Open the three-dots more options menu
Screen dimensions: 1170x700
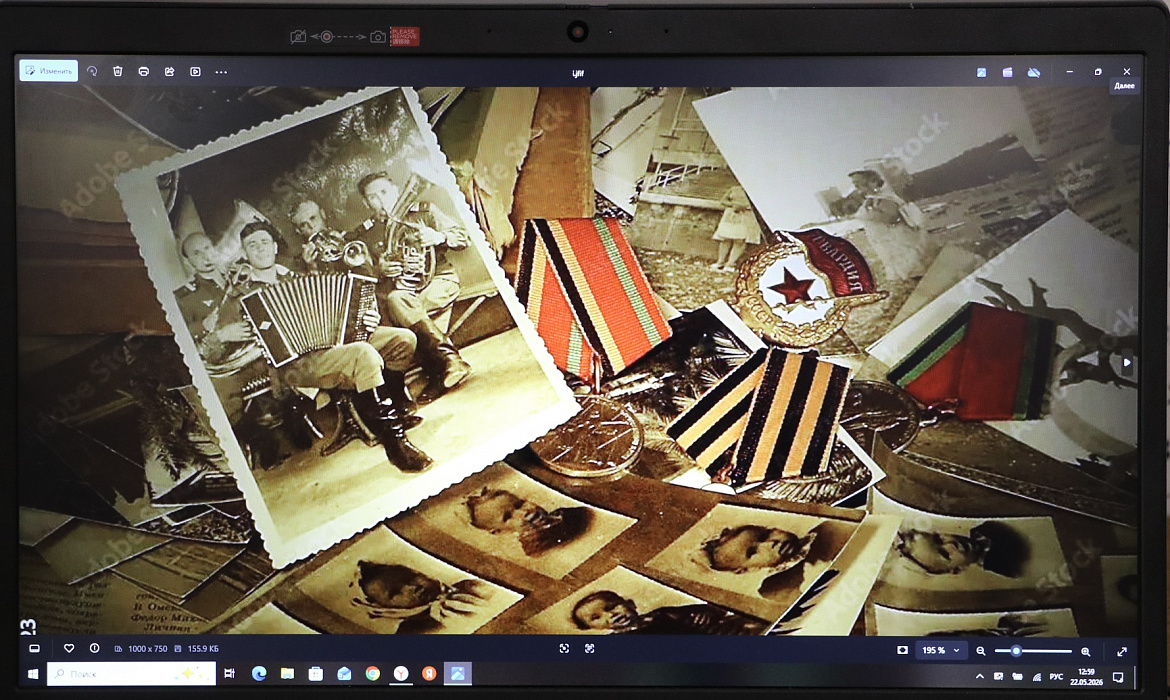coord(221,72)
